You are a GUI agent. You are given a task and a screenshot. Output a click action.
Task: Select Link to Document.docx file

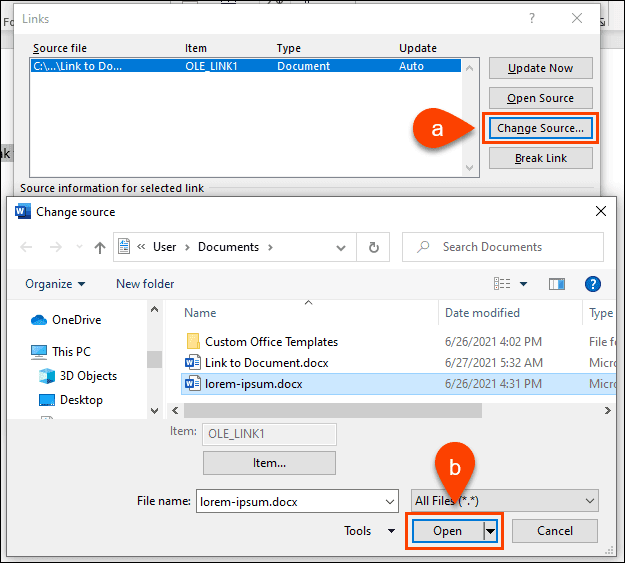click(x=266, y=363)
